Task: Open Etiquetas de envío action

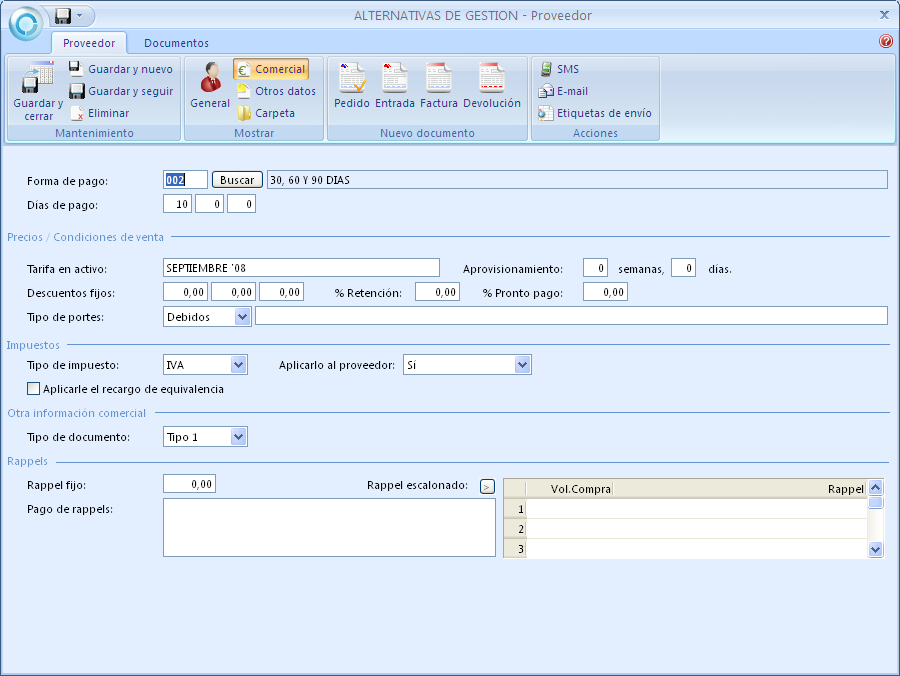Action: tap(596, 113)
